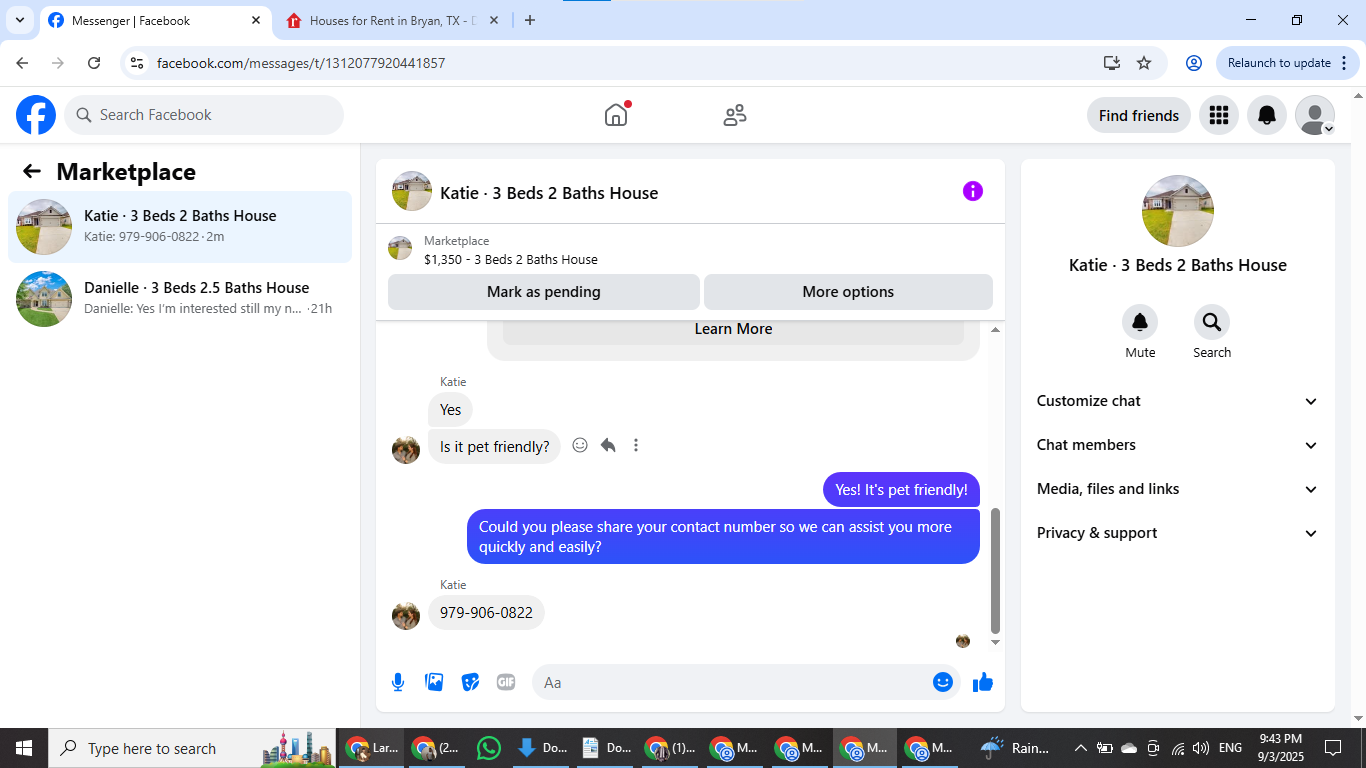Reply to the 'Is it pet friendly?' message
Viewport: 1366px width, 768px height.
608,445
